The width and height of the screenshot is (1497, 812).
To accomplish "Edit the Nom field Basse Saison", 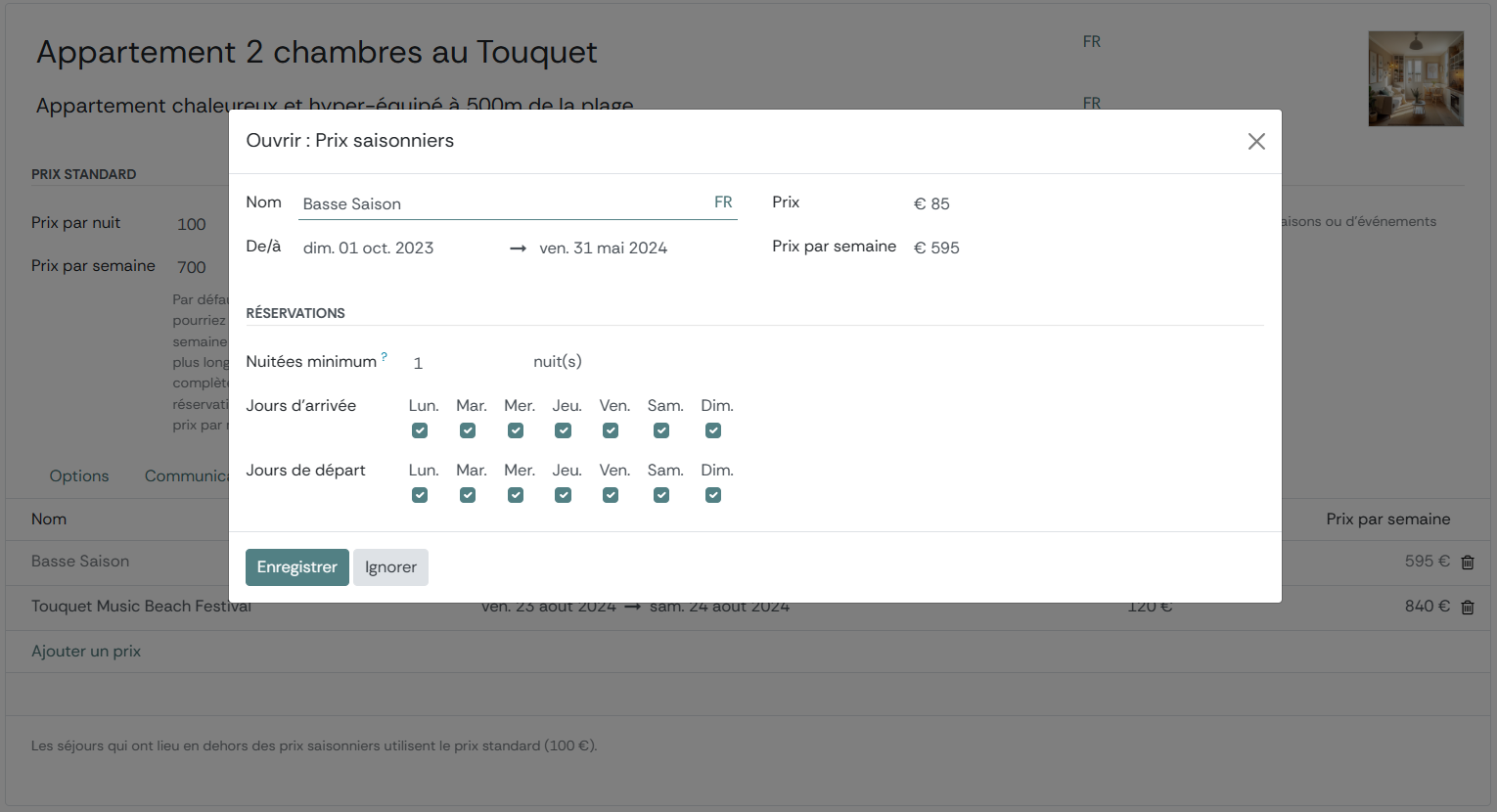I will click(x=499, y=203).
